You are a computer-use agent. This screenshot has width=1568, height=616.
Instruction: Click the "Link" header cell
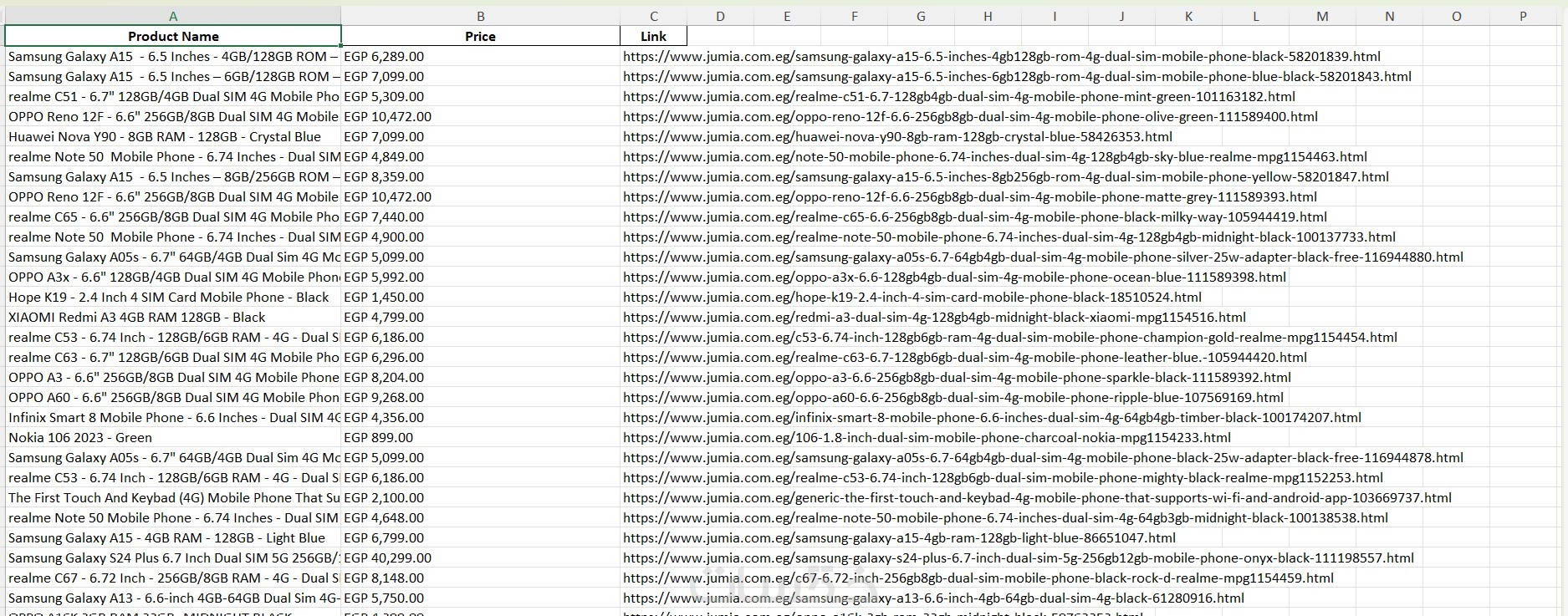(654, 36)
